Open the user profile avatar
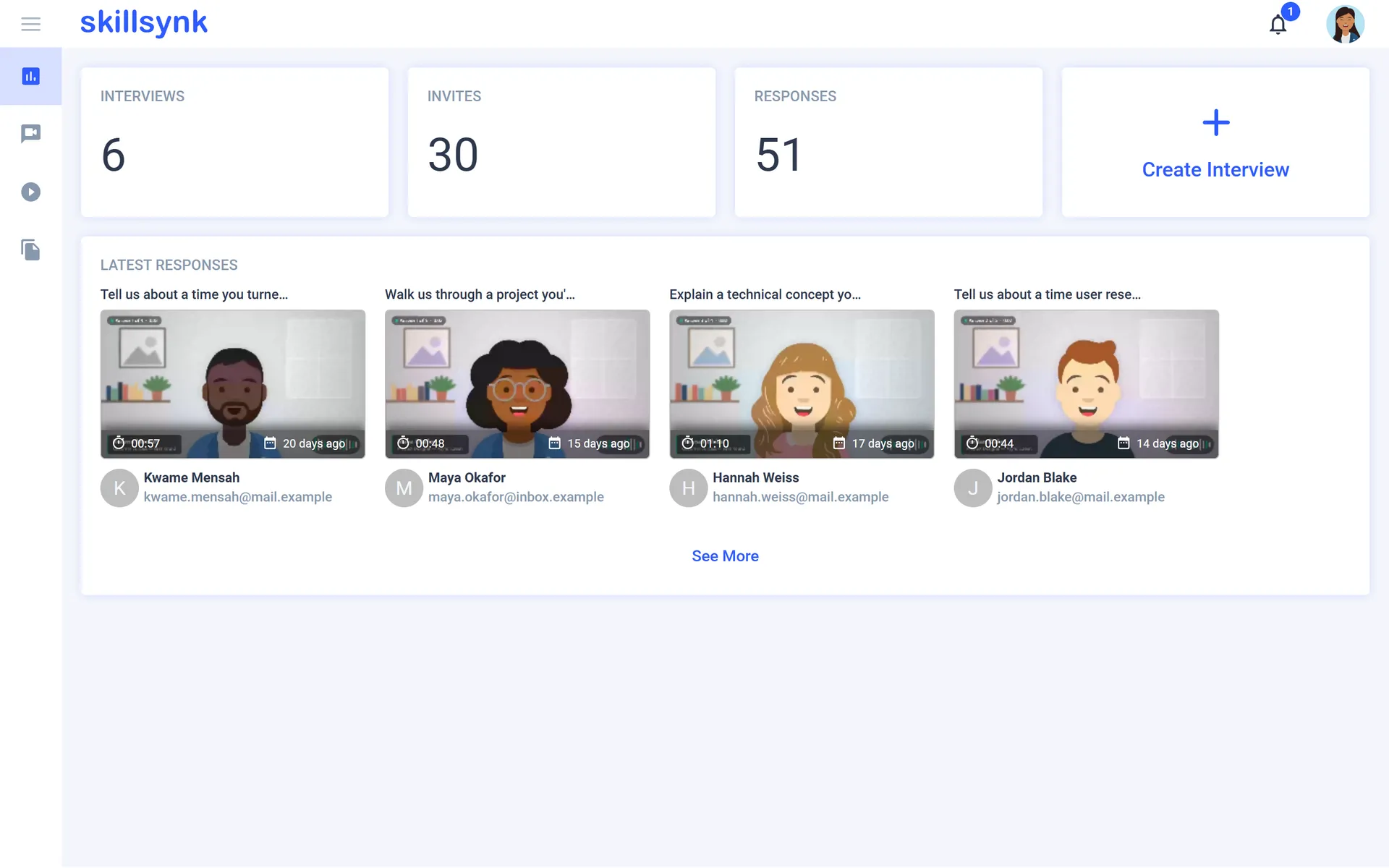1389x868 pixels. [x=1345, y=24]
